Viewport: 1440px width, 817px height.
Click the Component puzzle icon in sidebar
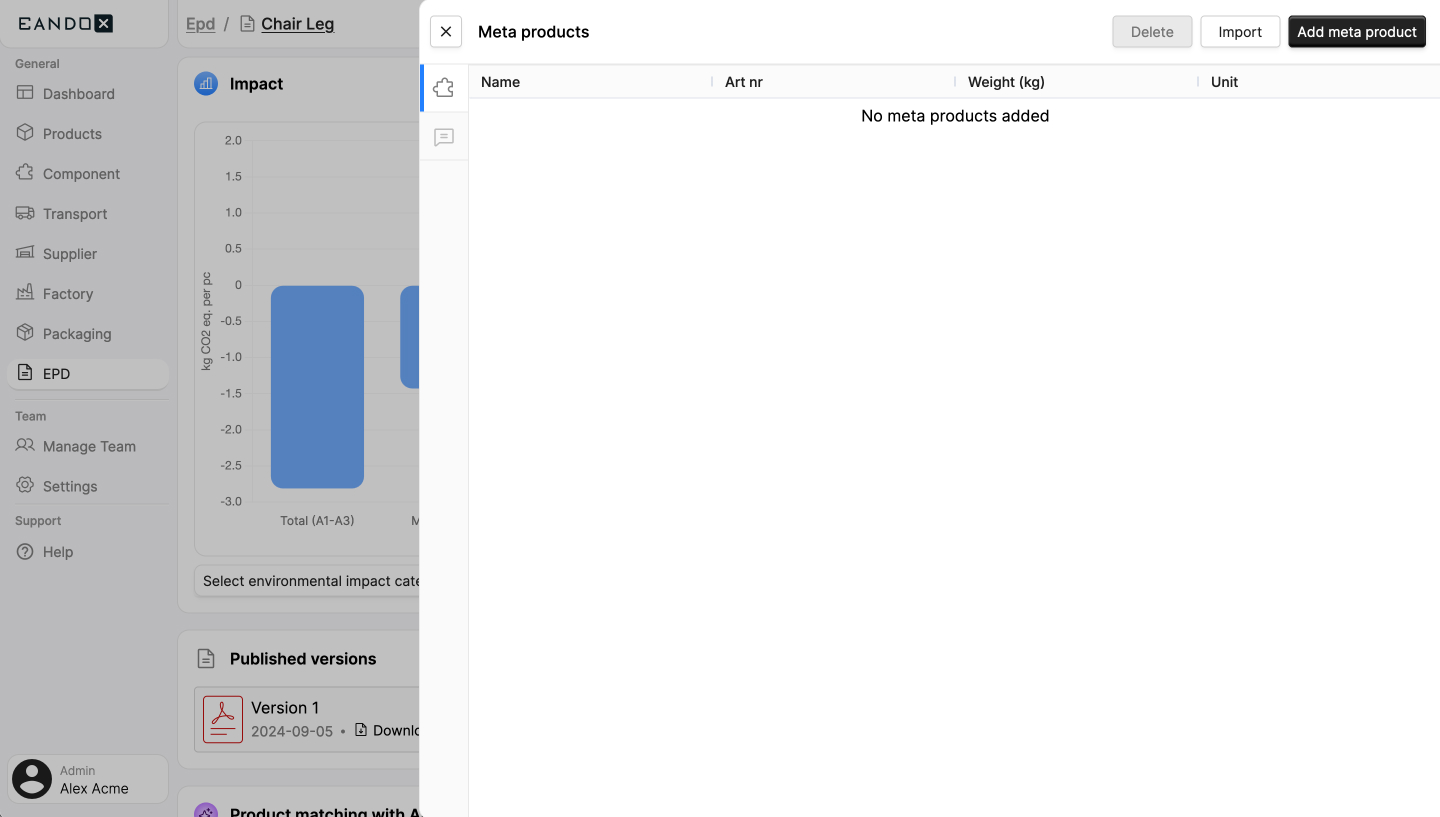(x=25, y=173)
